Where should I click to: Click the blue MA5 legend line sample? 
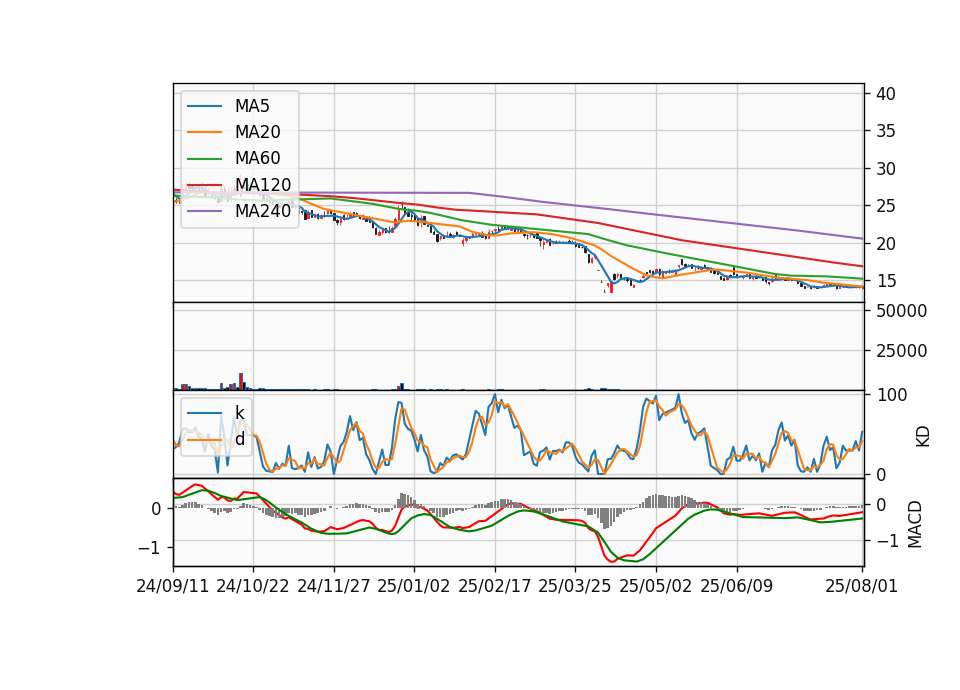click(x=204, y=107)
